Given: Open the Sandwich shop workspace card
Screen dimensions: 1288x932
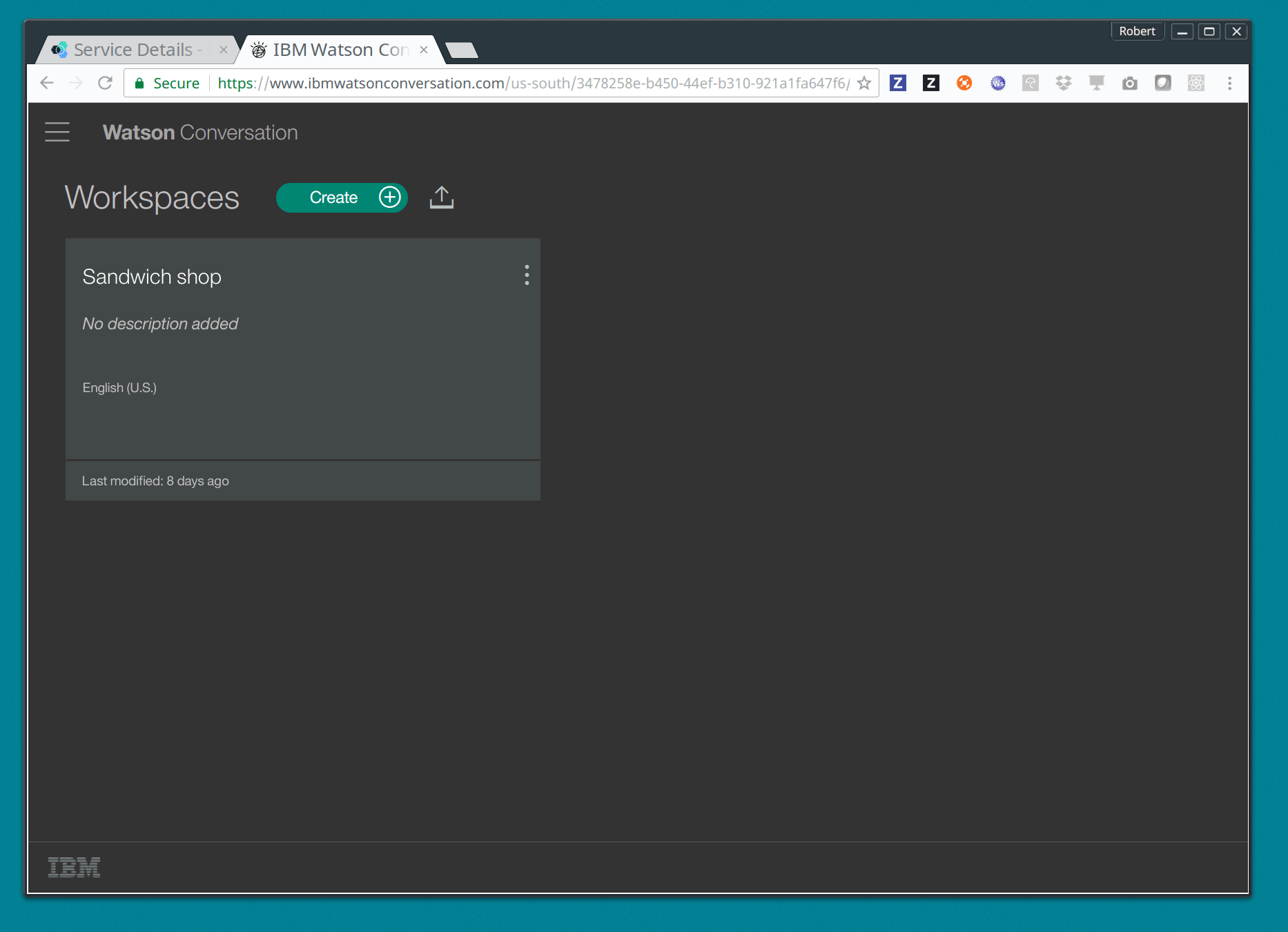Looking at the screenshot, I should point(303,369).
